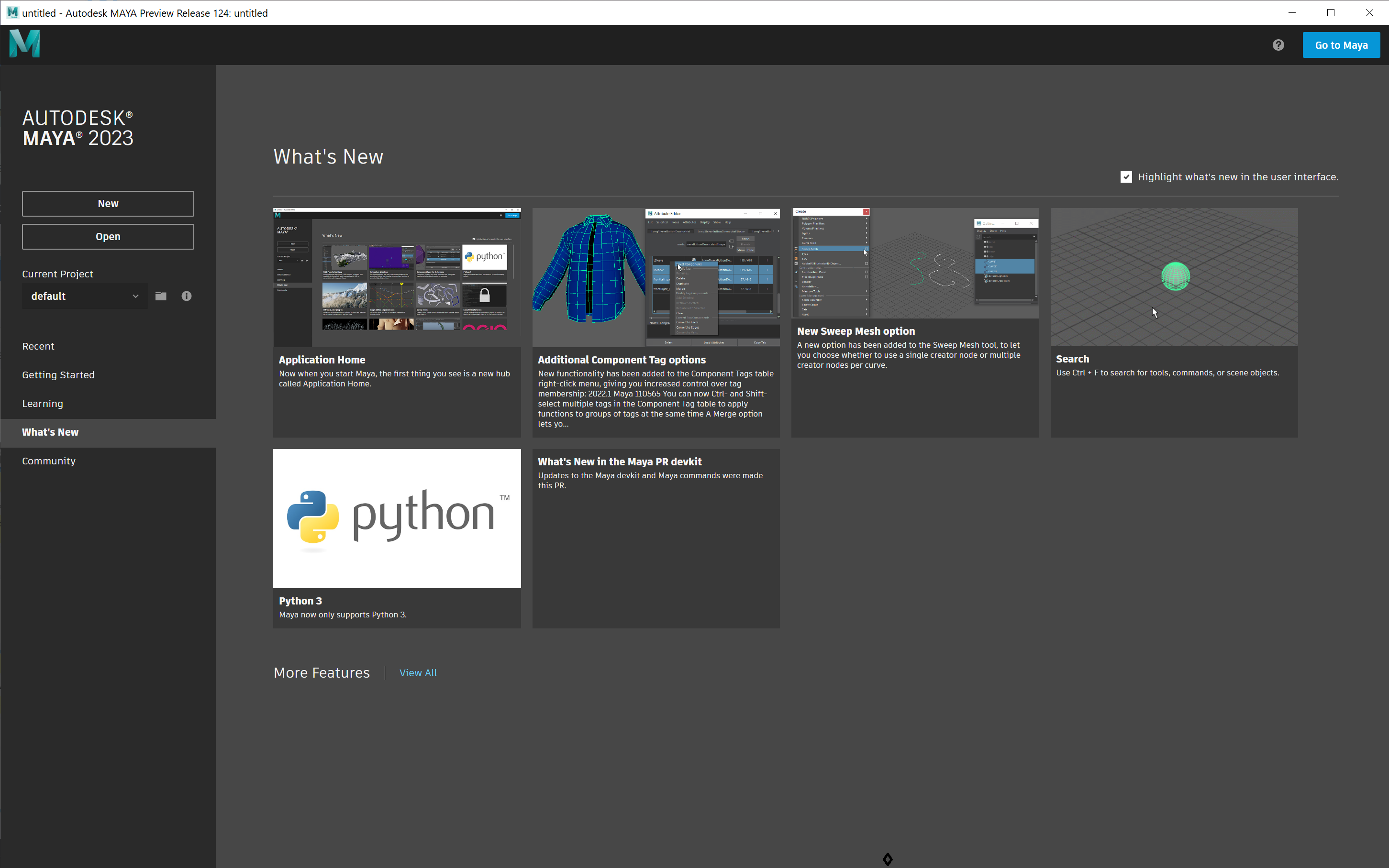Open the Search feature sphere thumbnail
Screen dimensions: 1389x868
pyautogui.click(x=1174, y=277)
